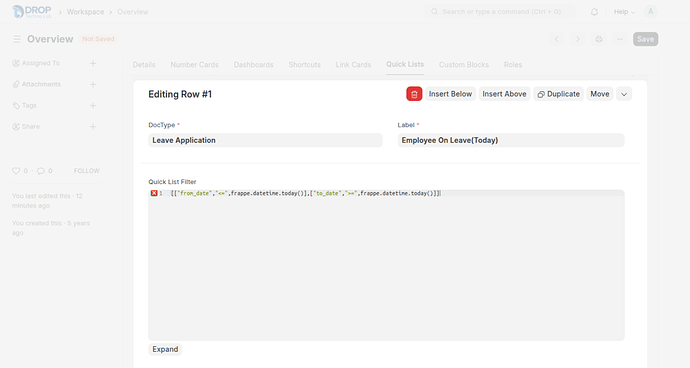The height and width of the screenshot is (368, 690).
Task: Add a tag with plus icon
Action: 93,106
